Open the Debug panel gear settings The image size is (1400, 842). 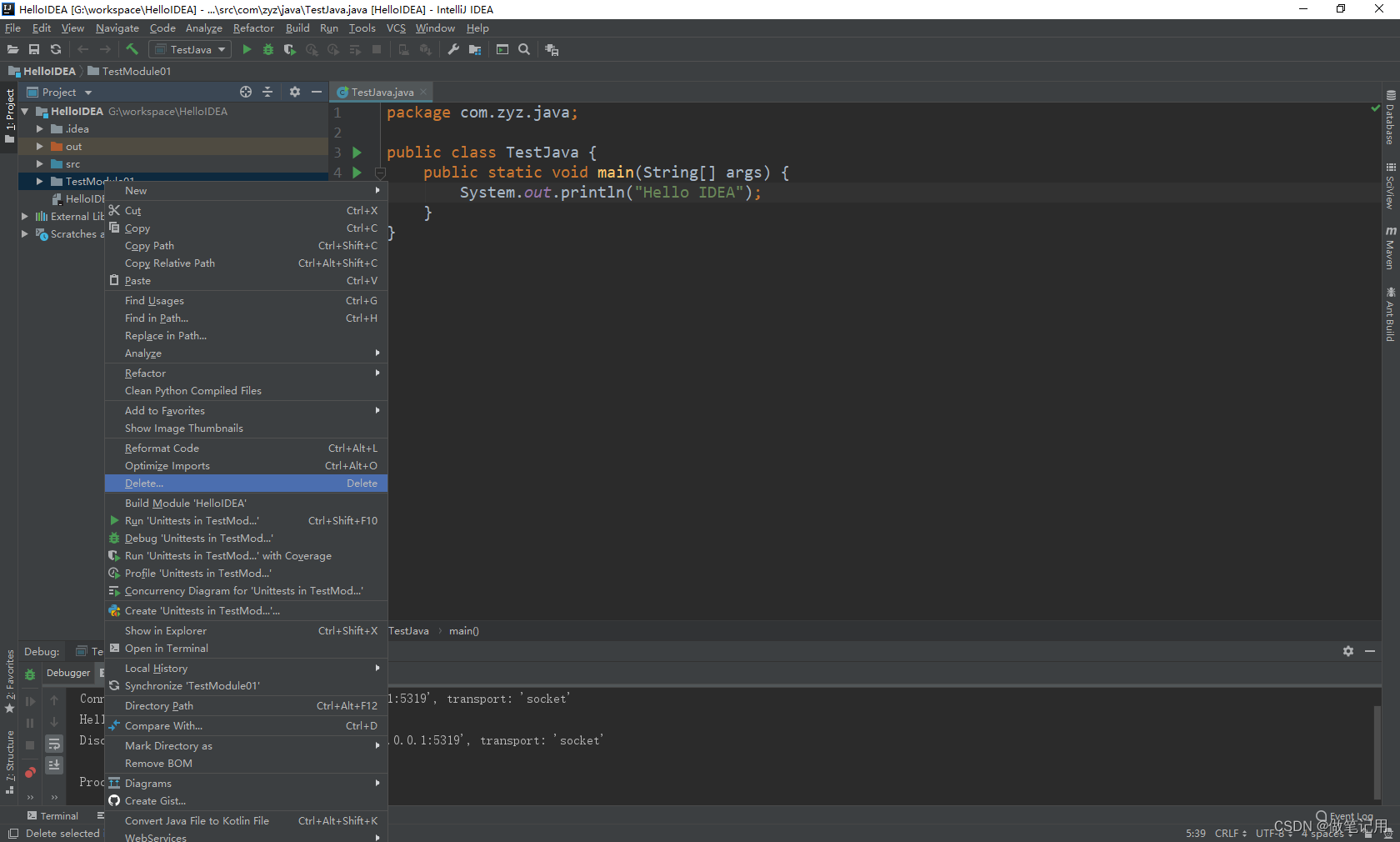pyautogui.click(x=1348, y=651)
